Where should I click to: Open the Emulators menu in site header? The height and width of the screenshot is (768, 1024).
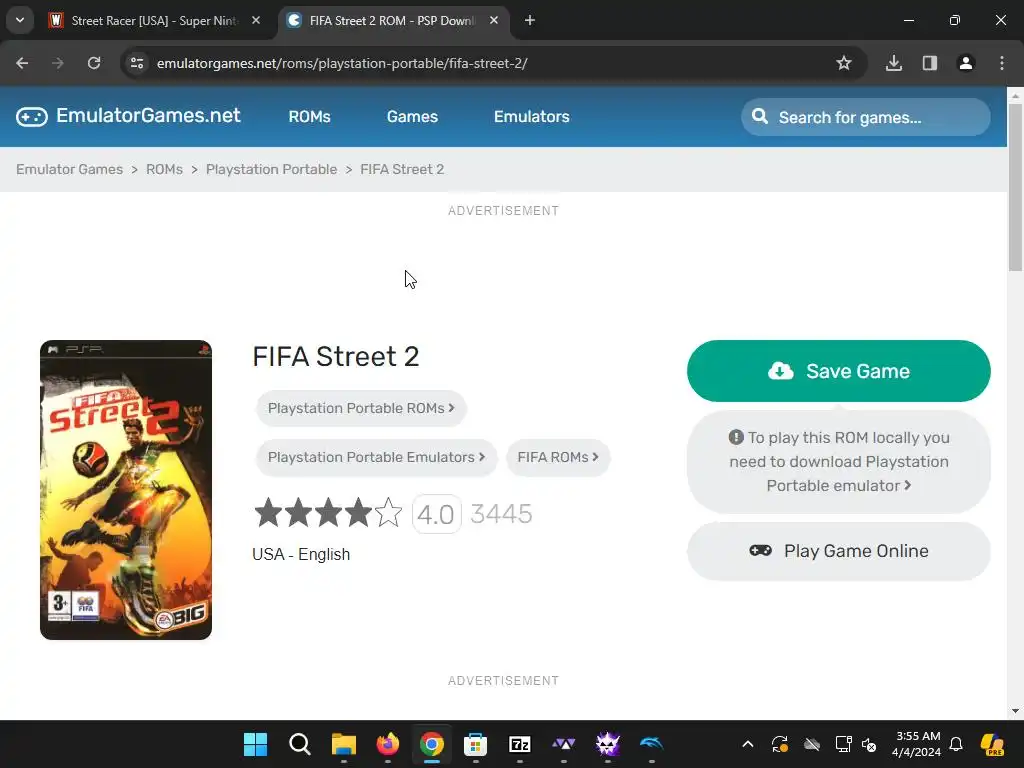532,116
